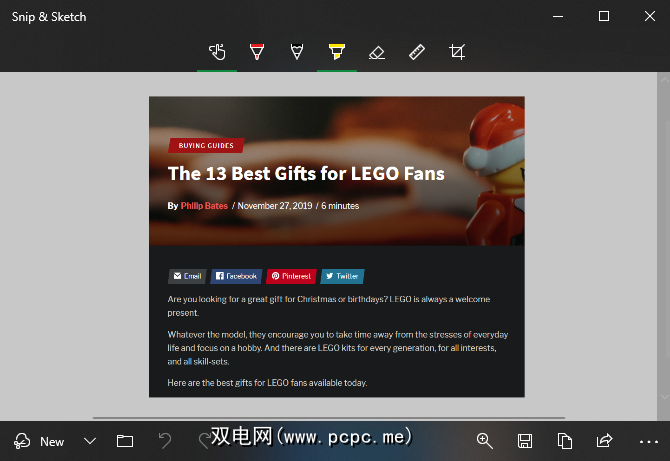Activate the Image Crop tool
The image size is (670, 461).
[457, 52]
